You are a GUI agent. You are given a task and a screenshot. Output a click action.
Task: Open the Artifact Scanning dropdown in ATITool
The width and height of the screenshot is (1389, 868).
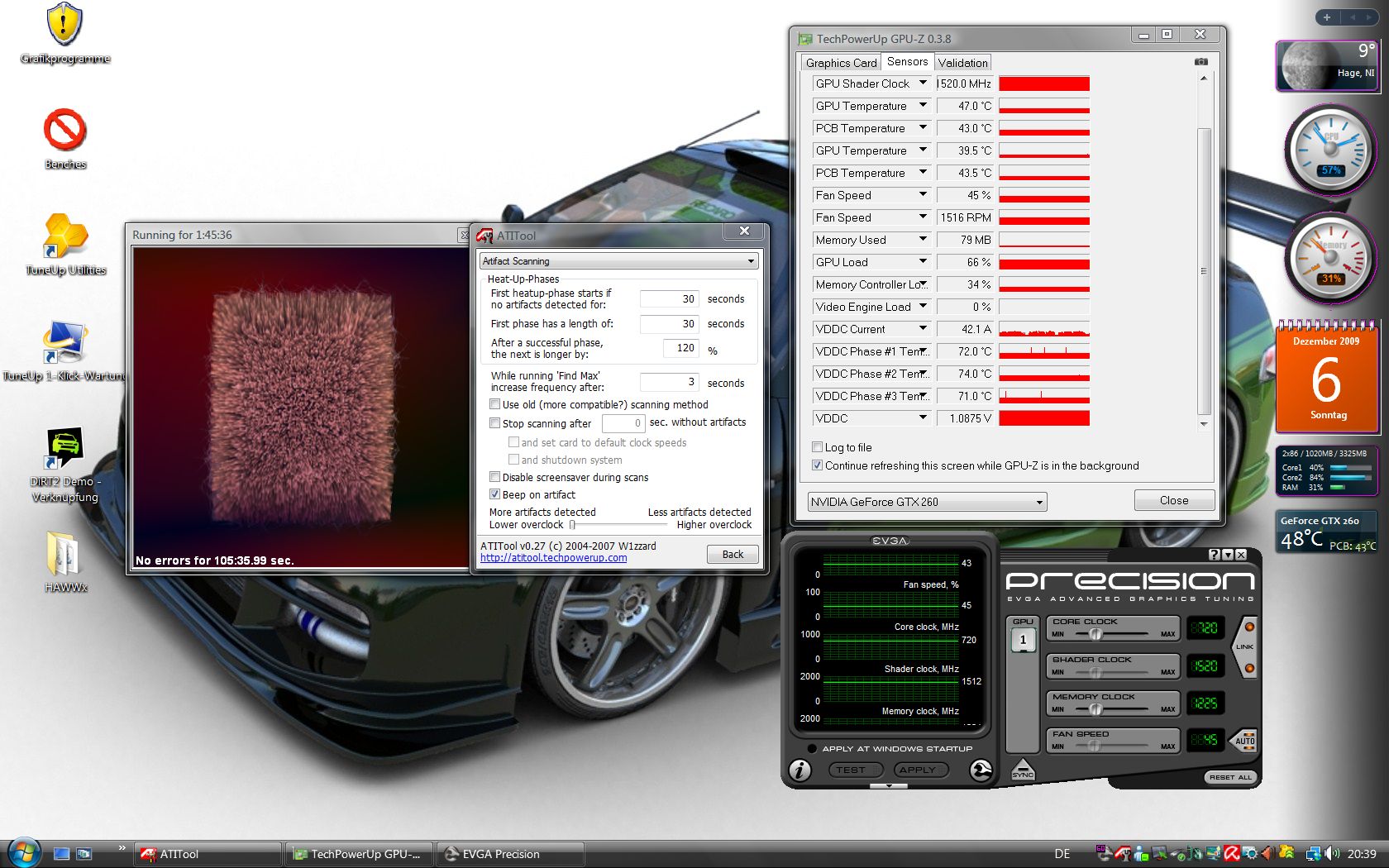coord(618,261)
